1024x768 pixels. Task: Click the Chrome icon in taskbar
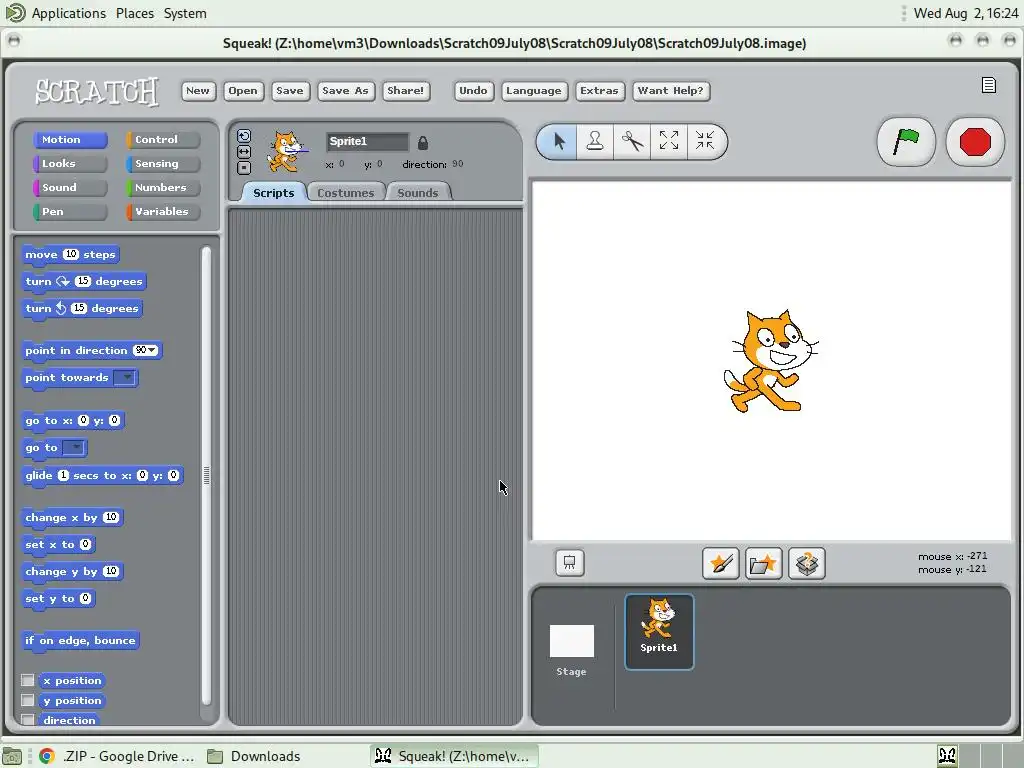coord(46,756)
